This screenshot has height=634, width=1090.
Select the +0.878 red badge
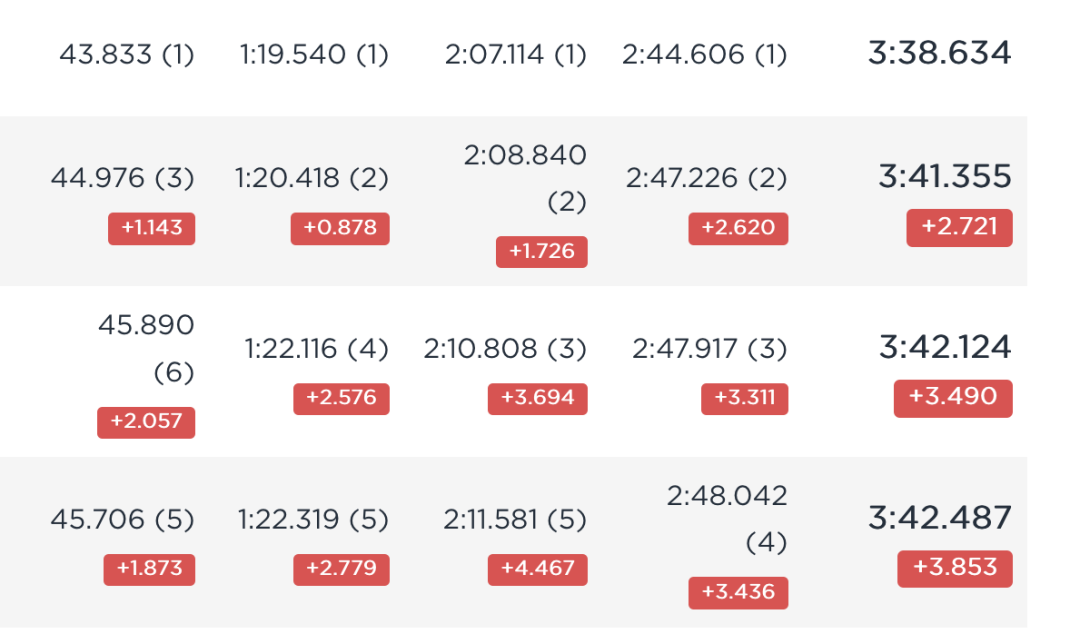pos(340,228)
